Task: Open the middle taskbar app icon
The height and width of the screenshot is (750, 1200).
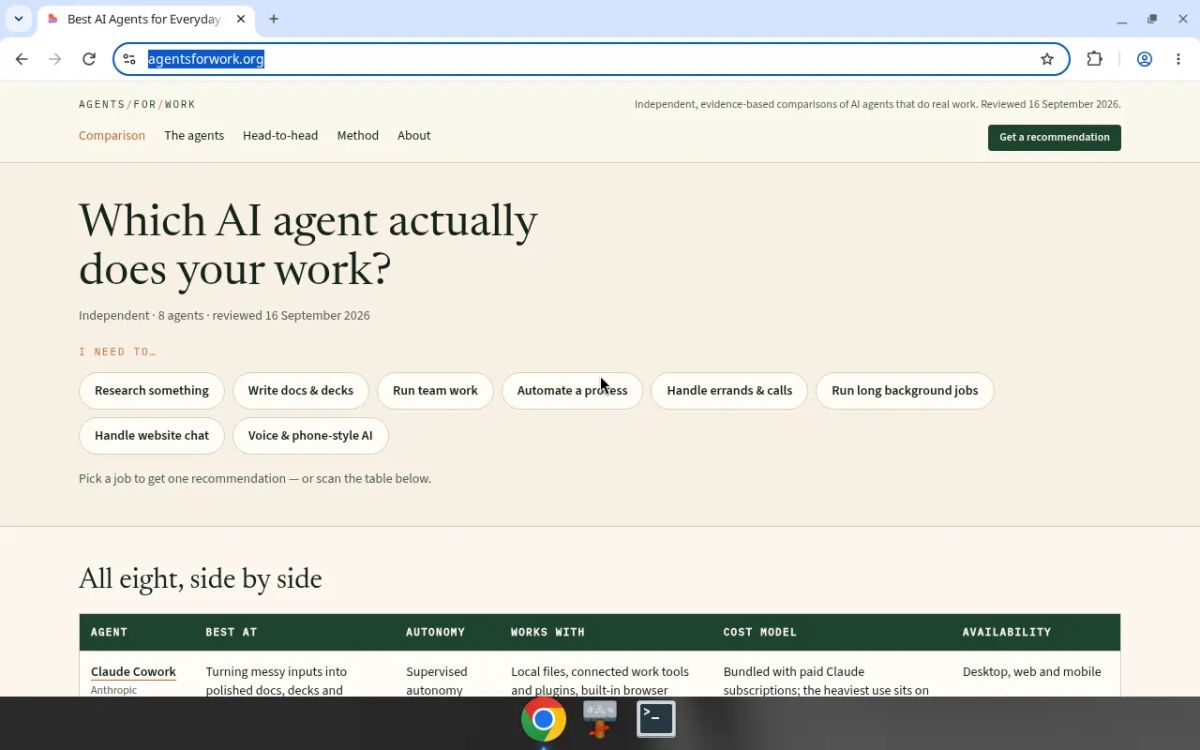Action: coord(599,719)
